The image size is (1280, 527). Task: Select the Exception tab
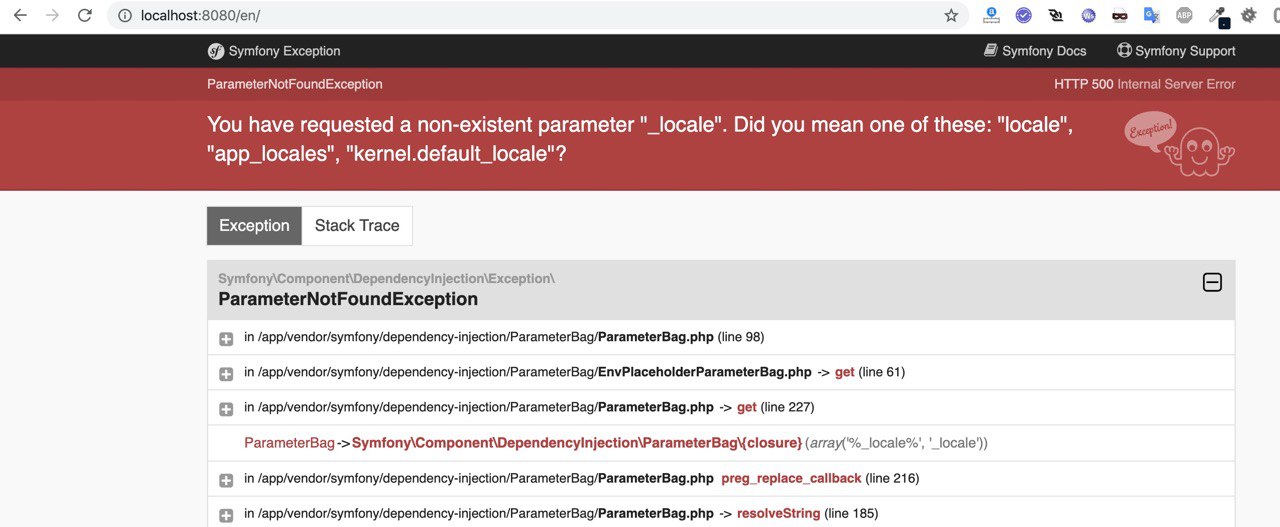pyautogui.click(x=254, y=226)
